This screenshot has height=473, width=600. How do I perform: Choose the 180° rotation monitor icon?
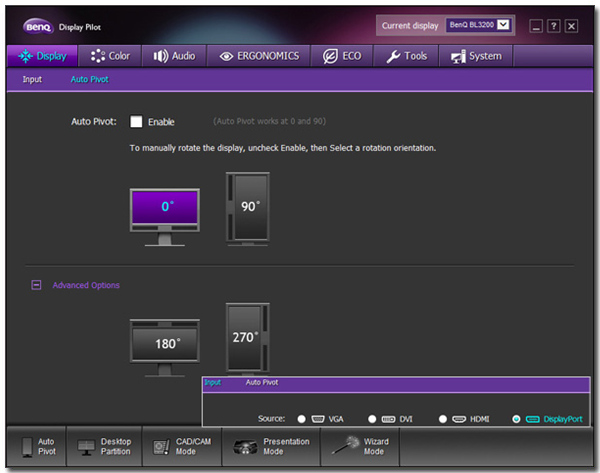coord(165,344)
